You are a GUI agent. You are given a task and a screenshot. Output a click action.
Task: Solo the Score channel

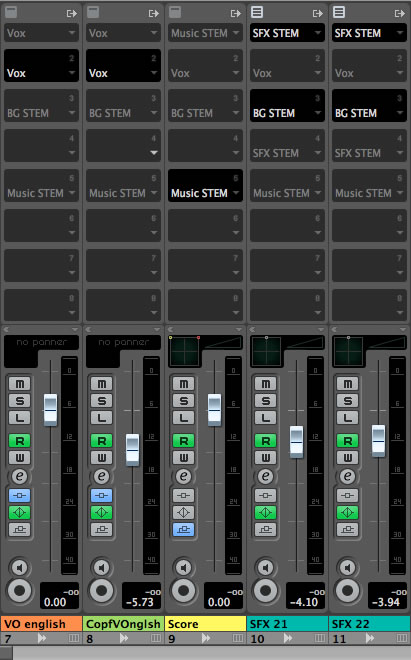click(x=184, y=401)
